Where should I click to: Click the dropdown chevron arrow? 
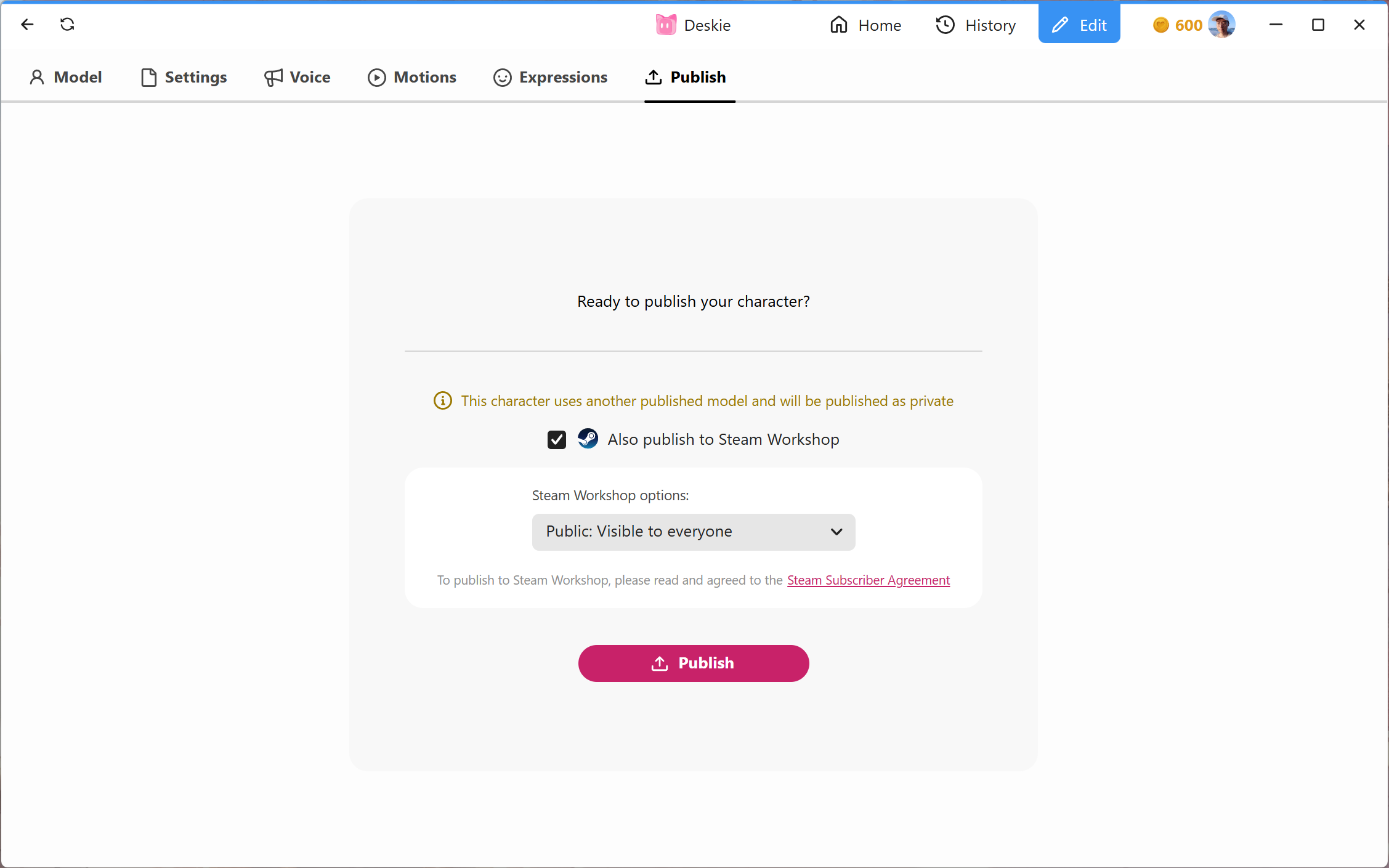pos(836,532)
